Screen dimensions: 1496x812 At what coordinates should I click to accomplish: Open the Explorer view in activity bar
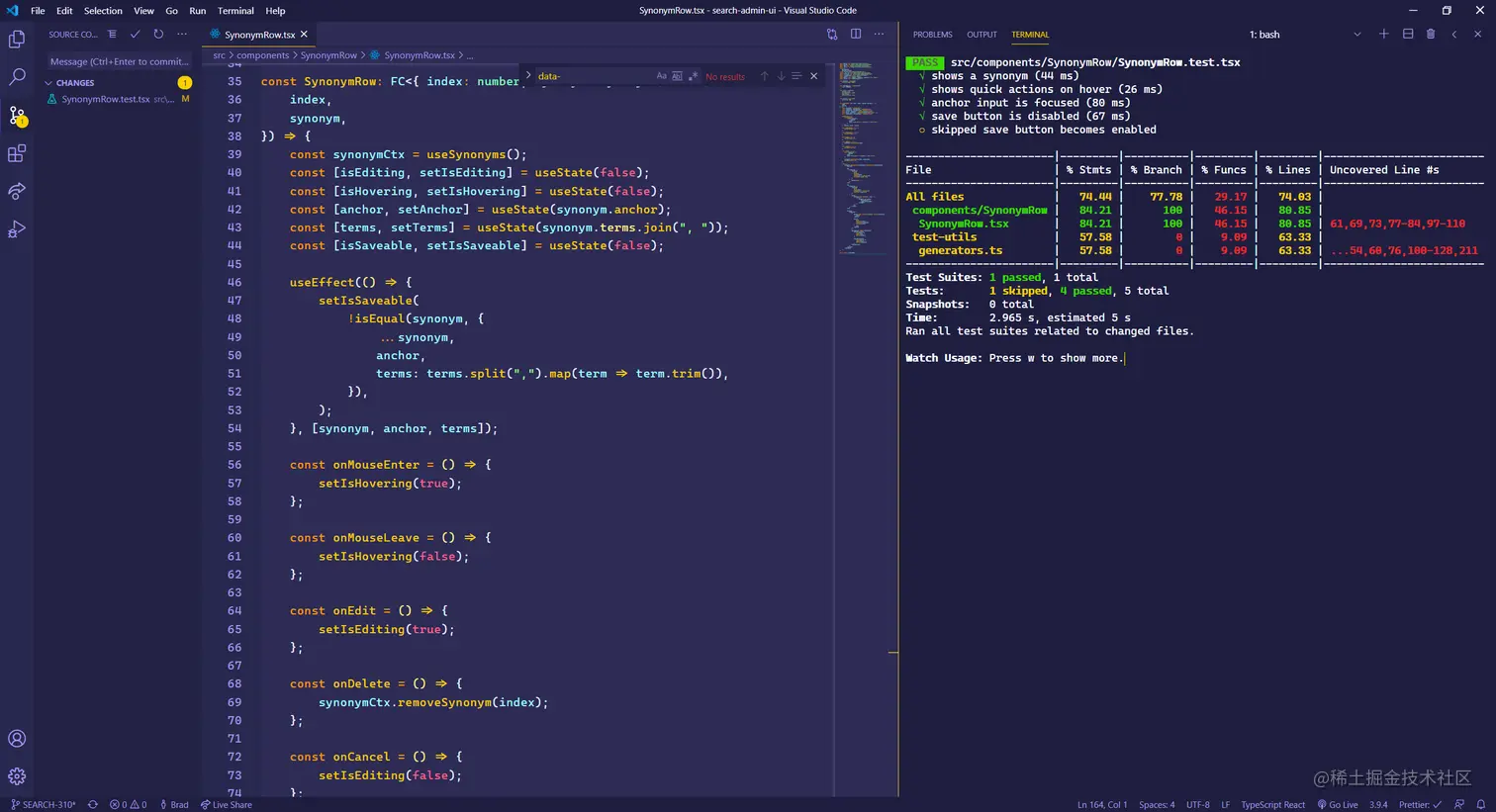[17, 40]
